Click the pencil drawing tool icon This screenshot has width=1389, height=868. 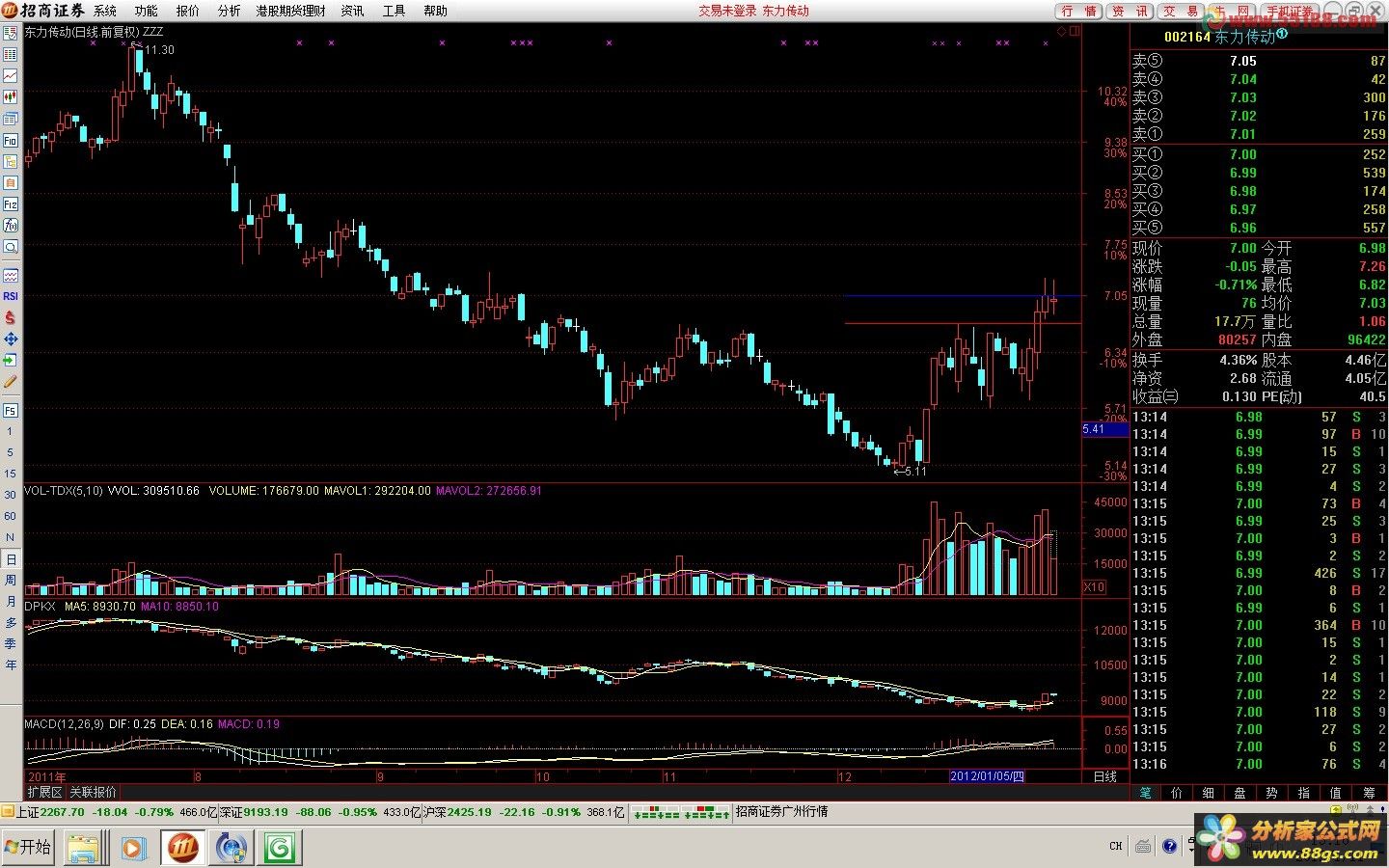click(11, 382)
